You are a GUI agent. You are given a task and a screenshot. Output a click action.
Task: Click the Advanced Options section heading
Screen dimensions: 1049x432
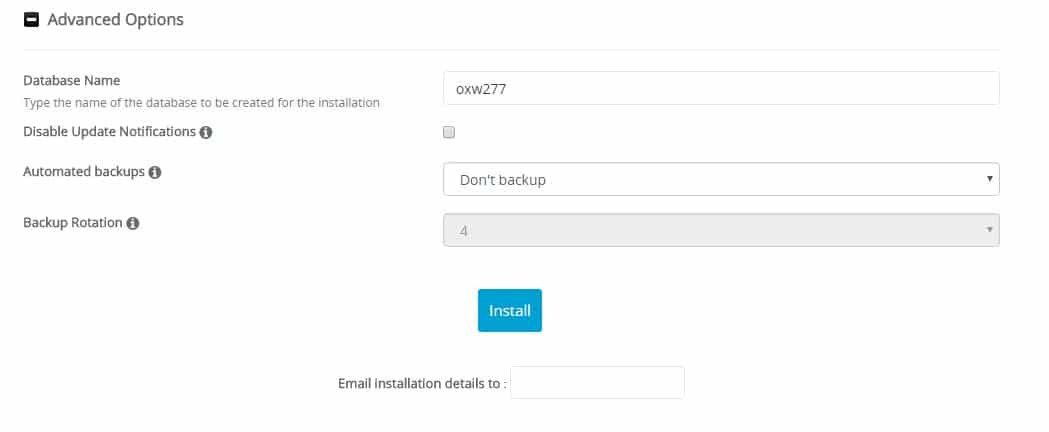[115, 20]
